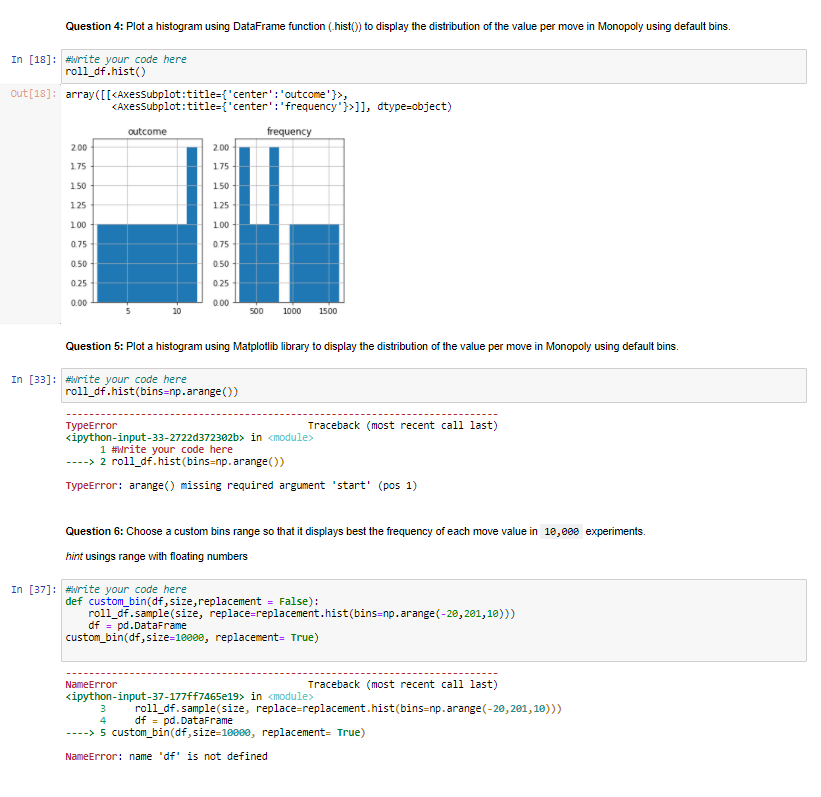The image size is (821, 797).
Task: Click 'df = pd.DataFrame' line in cell 37 input
Action: (137, 626)
